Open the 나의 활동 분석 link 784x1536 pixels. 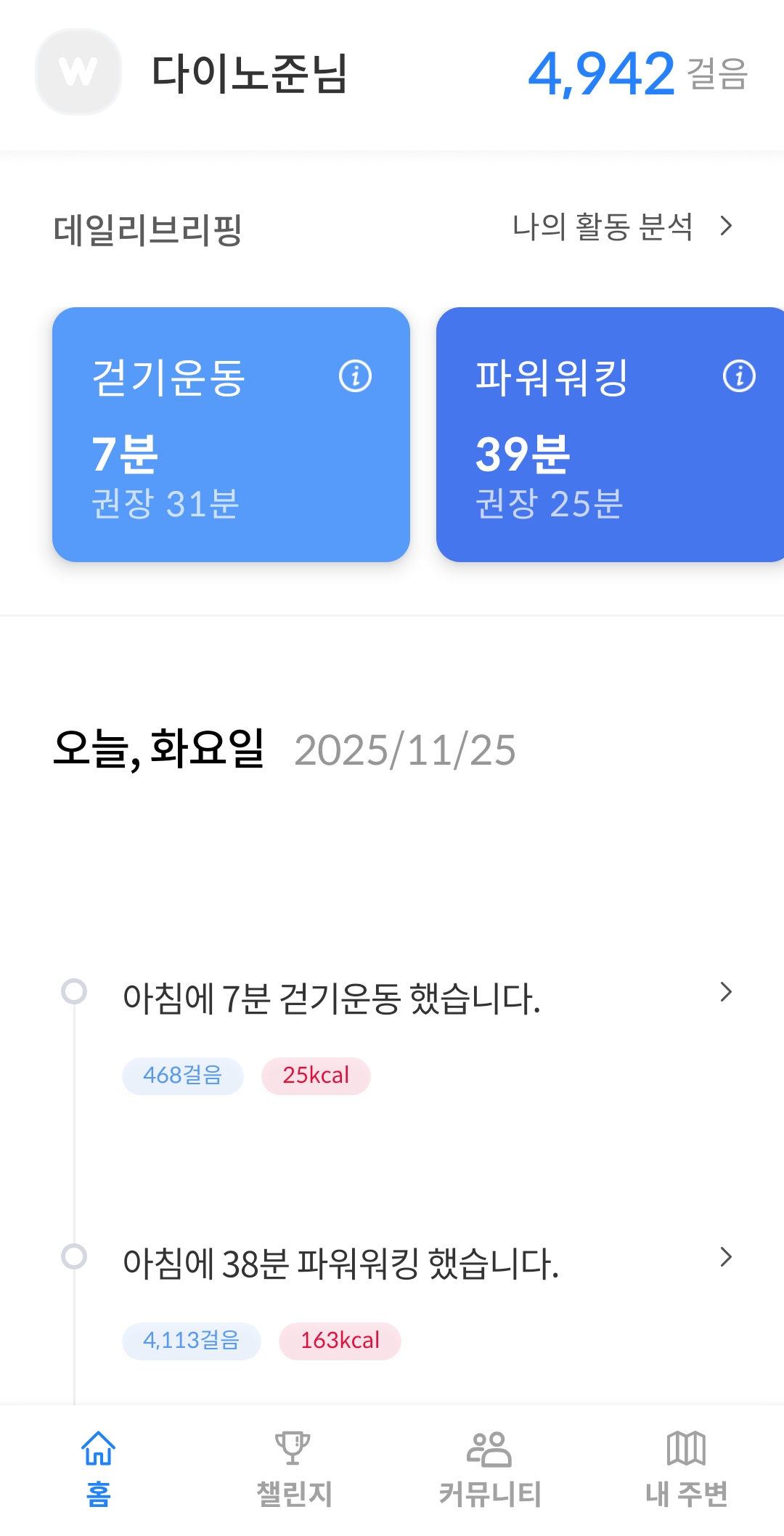[603, 227]
